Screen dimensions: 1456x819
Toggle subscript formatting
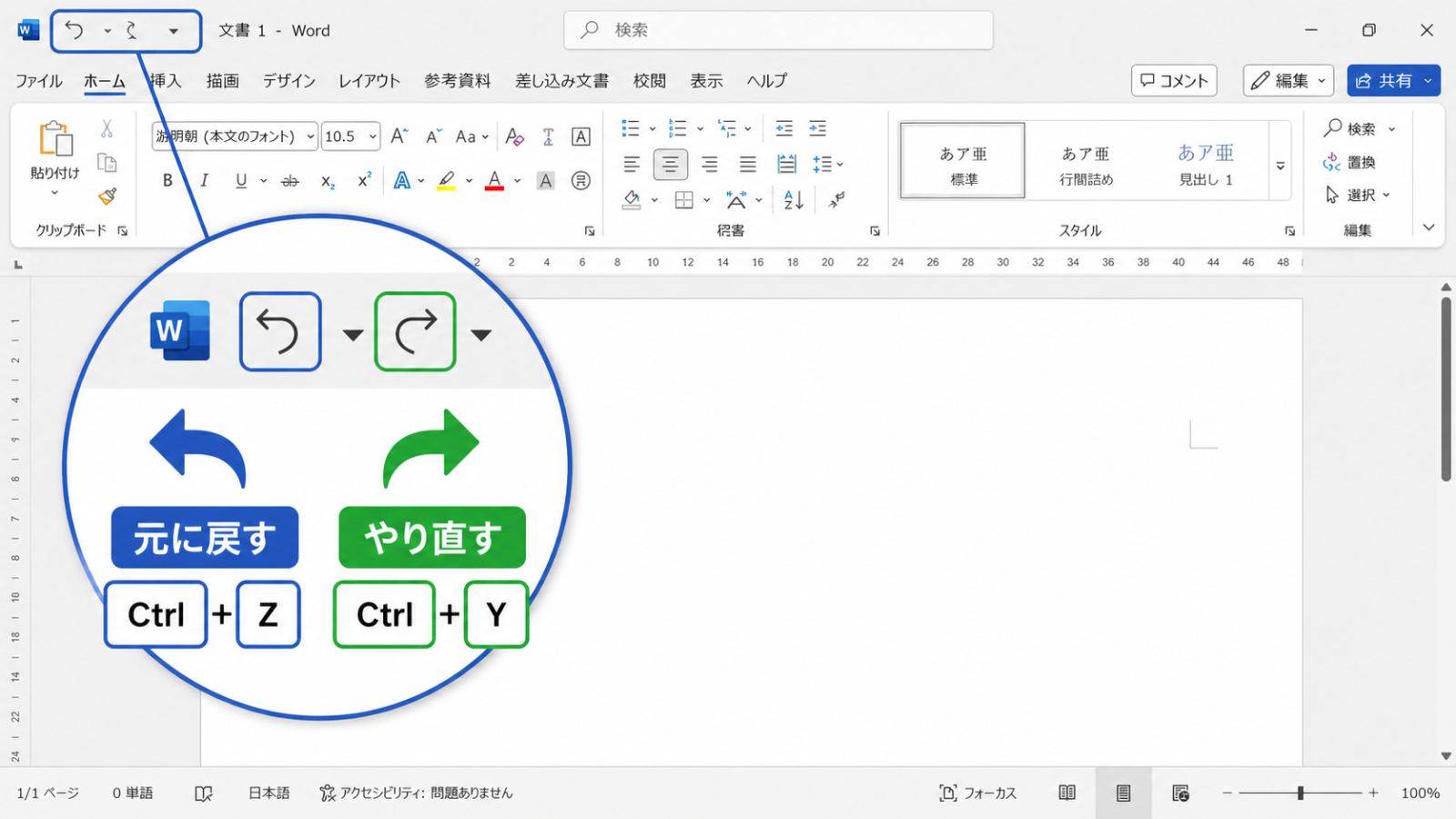pos(328,181)
